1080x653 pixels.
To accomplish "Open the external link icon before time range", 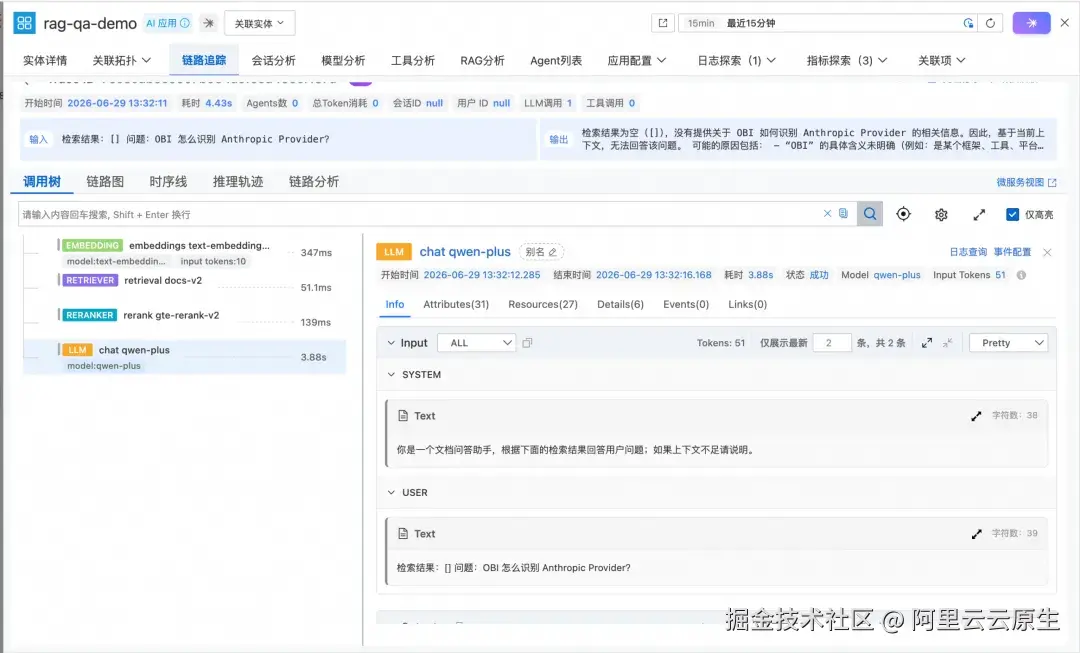I will [x=663, y=23].
